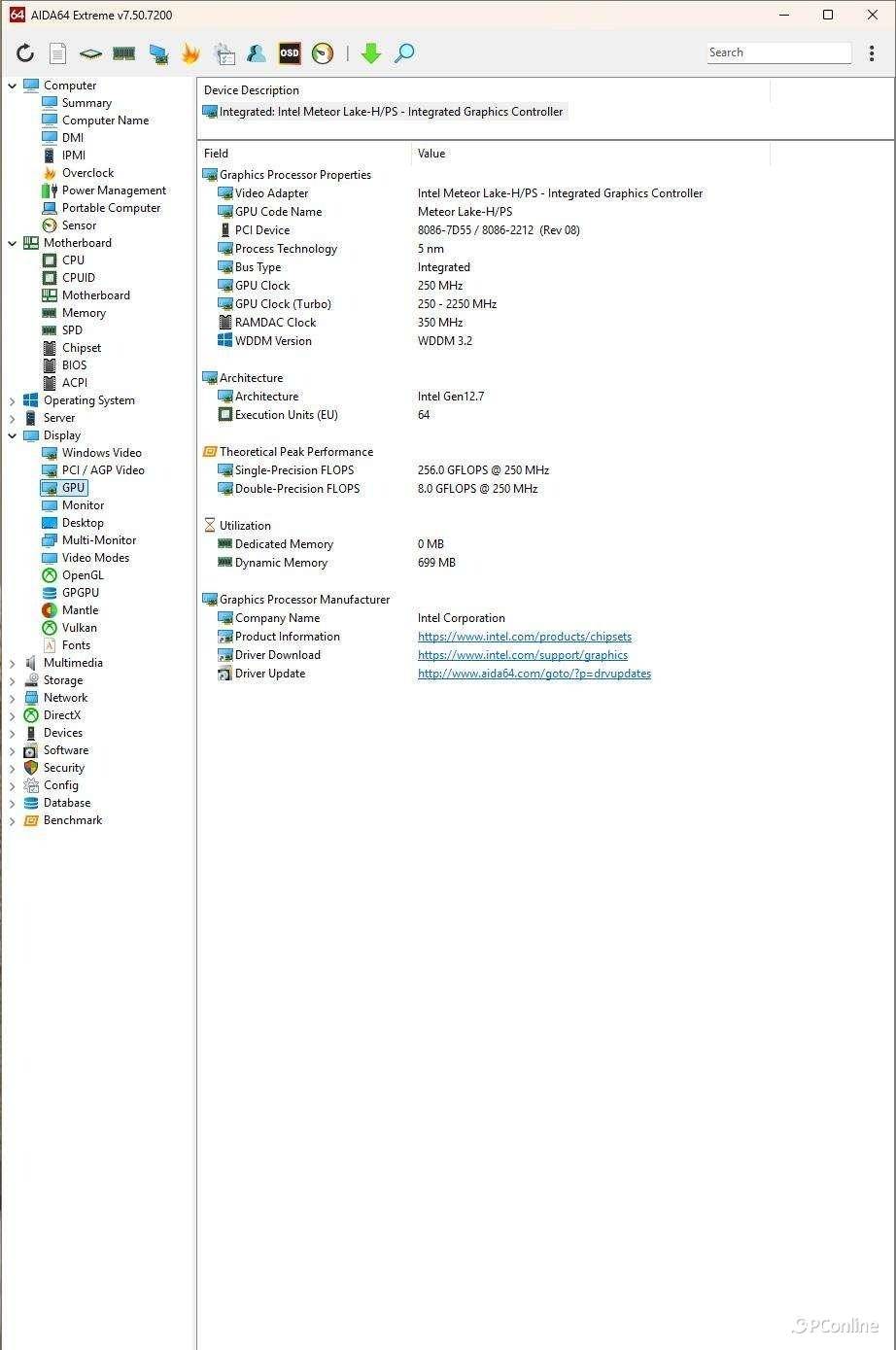
Task: Expand the Multimedia tree node
Action: (x=13, y=663)
